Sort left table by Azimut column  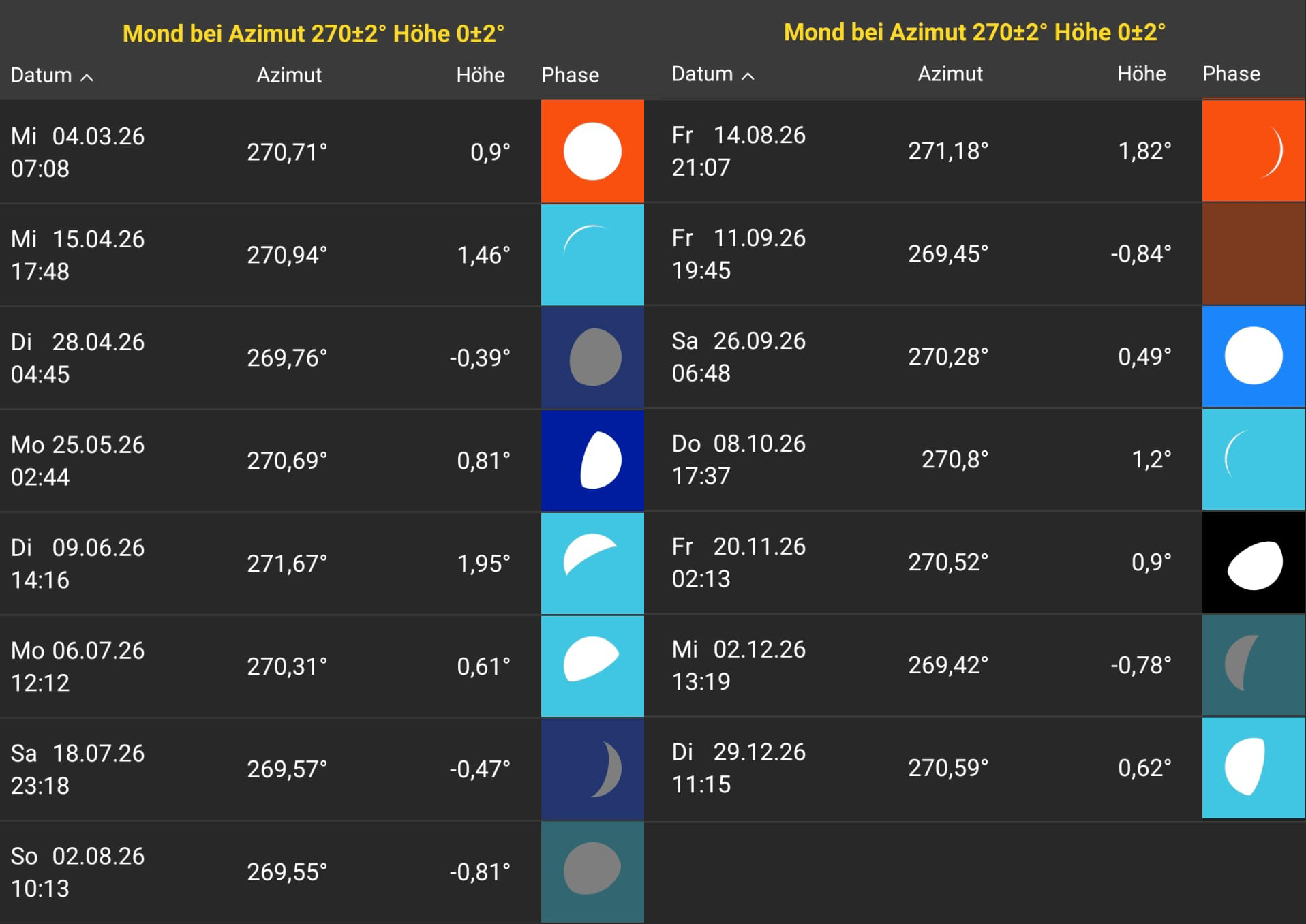[288, 75]
